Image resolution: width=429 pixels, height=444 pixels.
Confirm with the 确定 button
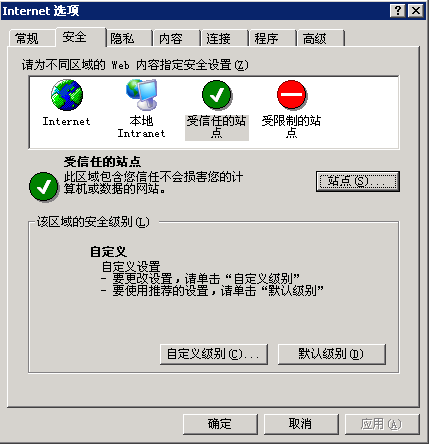point(220,424)
